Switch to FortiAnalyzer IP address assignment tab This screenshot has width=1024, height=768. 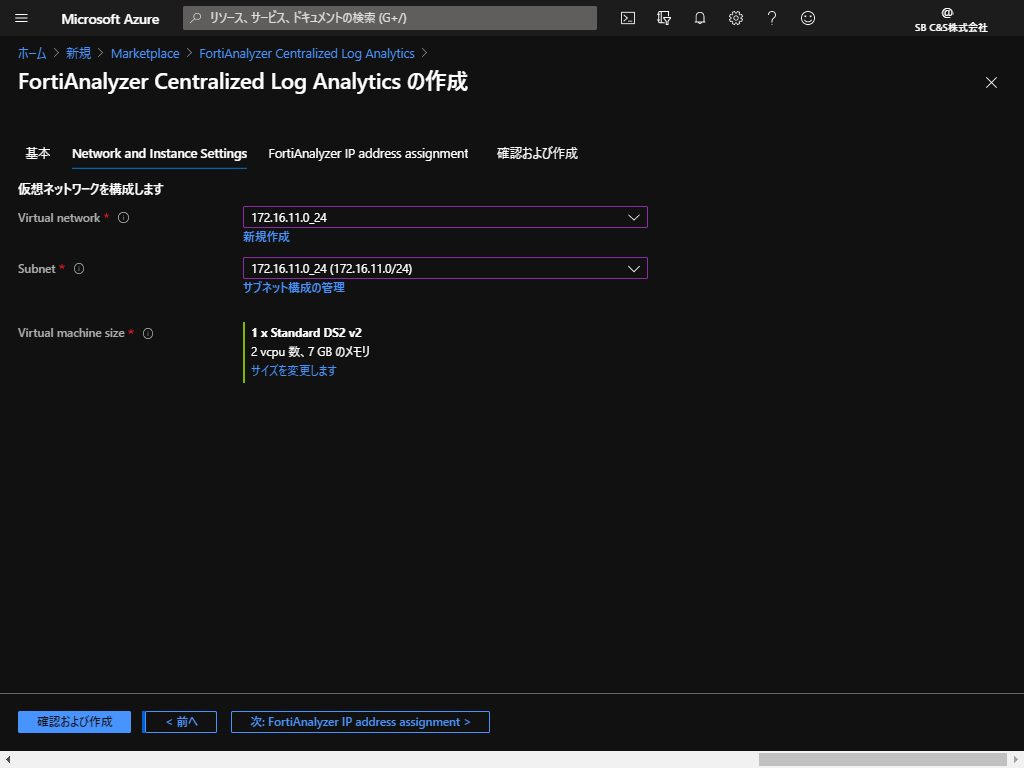[x=368, y=153]
